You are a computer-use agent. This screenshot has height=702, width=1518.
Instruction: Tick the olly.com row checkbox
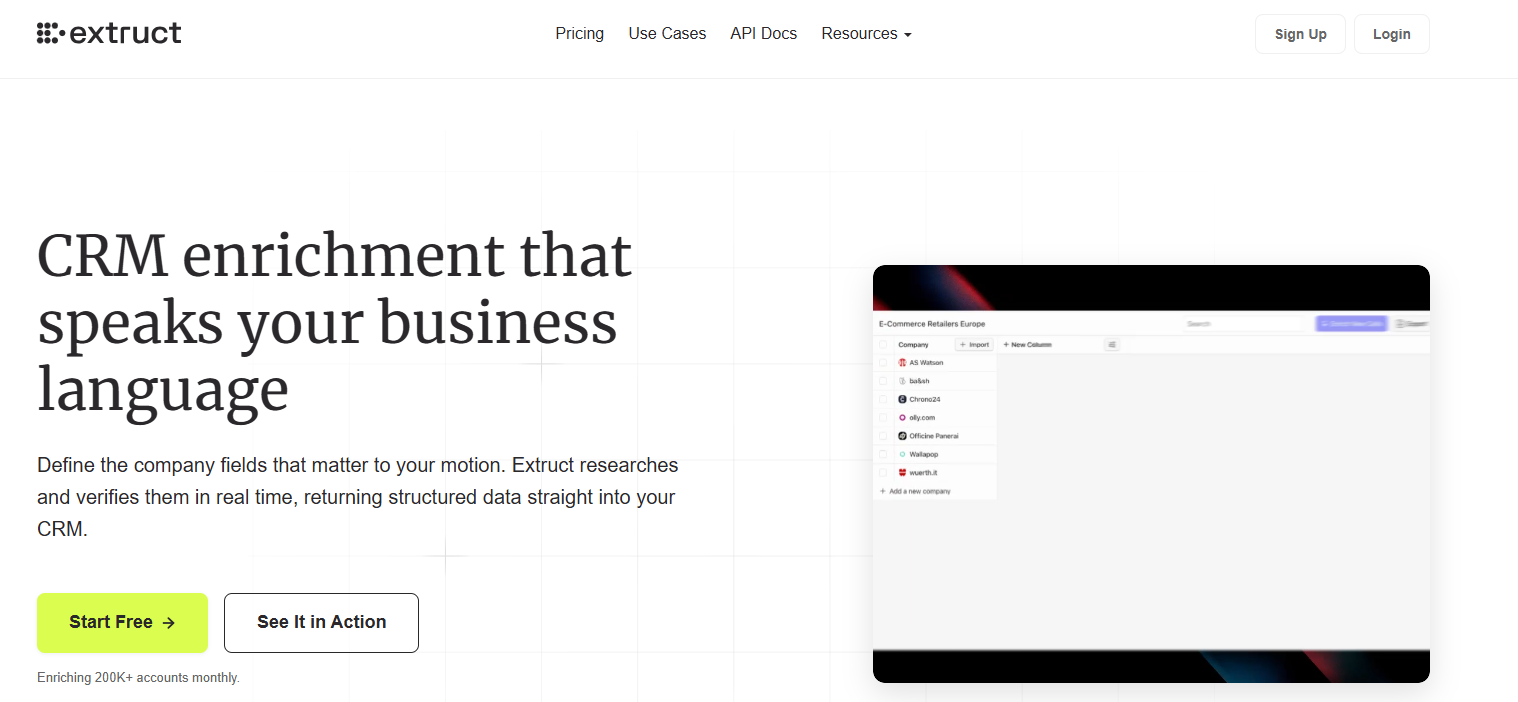pyautogui.click(x=883, y=418)
